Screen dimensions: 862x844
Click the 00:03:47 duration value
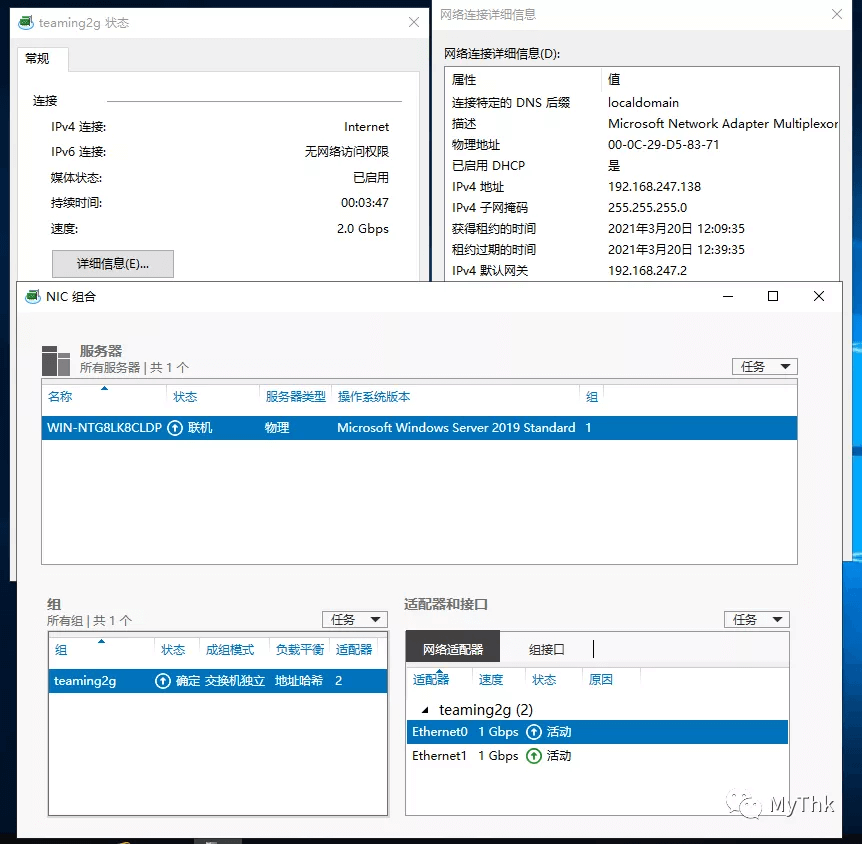tap(364, 203)
